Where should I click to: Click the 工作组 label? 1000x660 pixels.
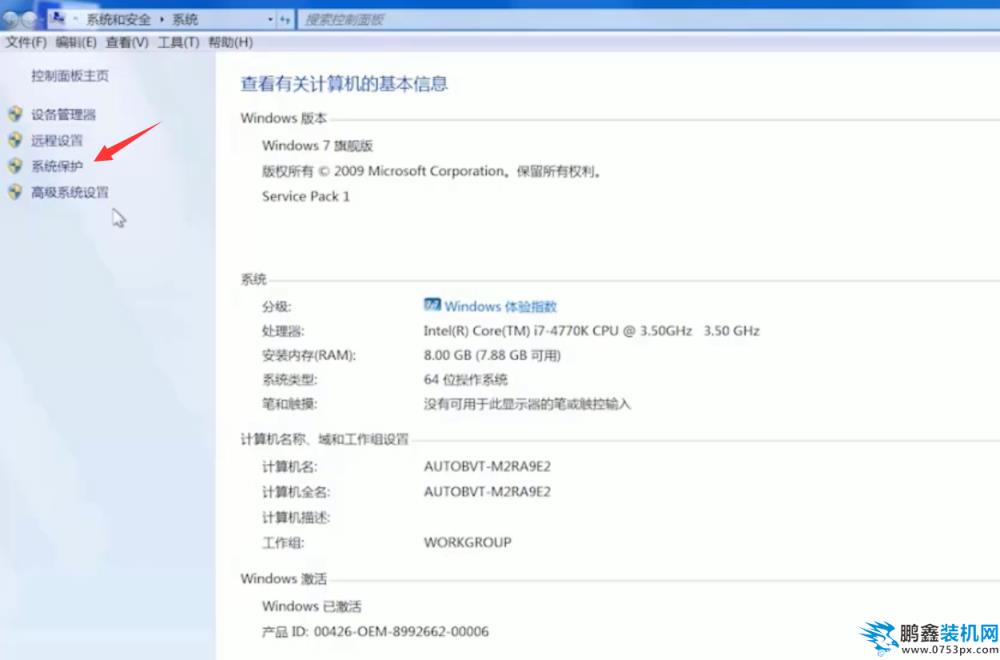pyautogui.click(x=283, y=543)
